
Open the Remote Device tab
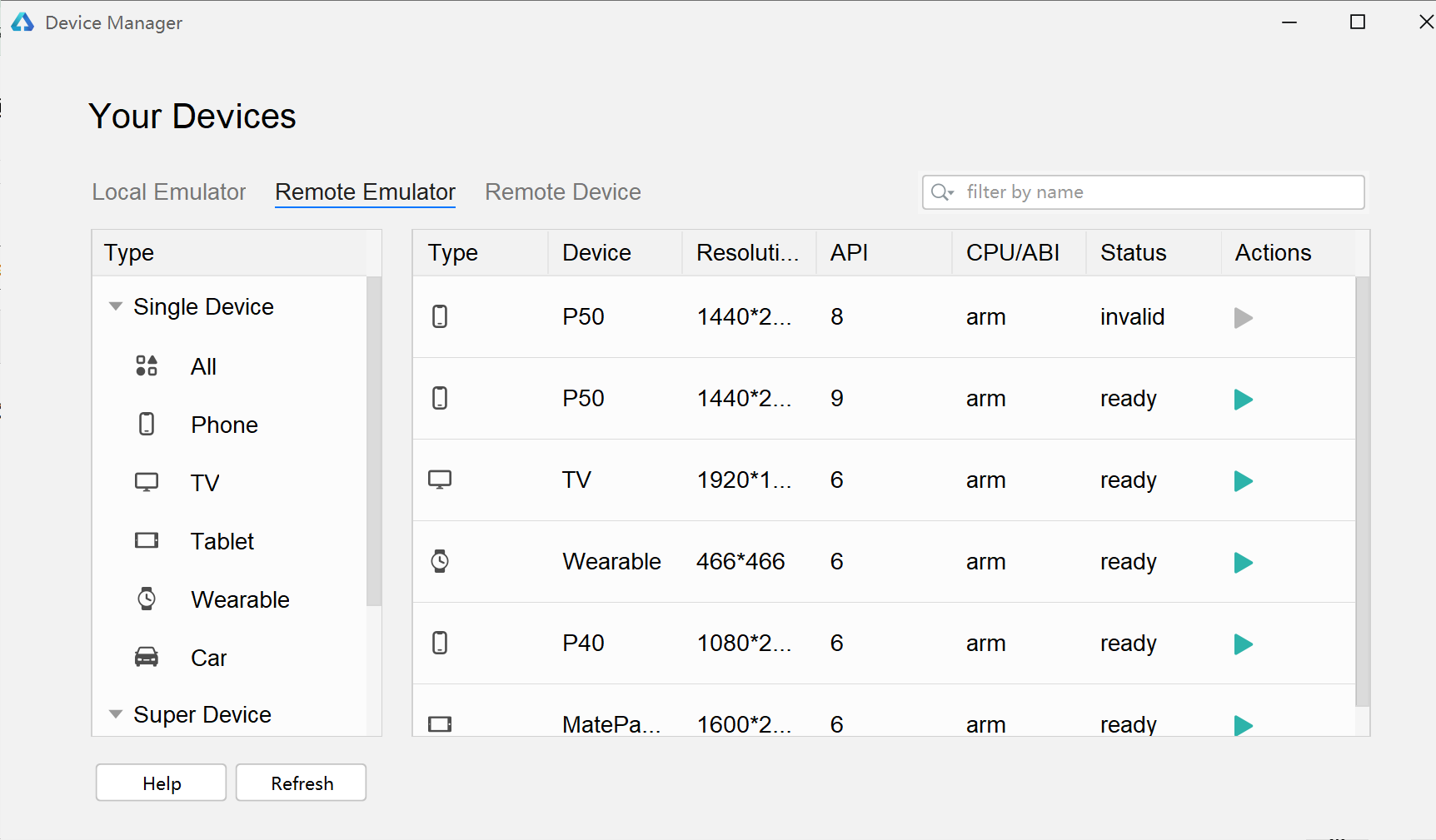(563, 192)
